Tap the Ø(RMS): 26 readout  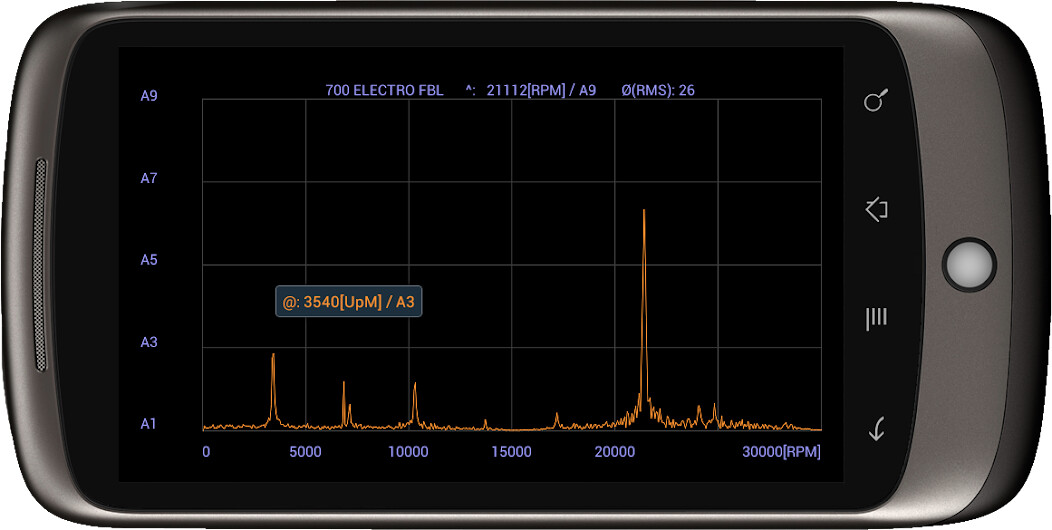pyautogui.click(x=657, y=90)
